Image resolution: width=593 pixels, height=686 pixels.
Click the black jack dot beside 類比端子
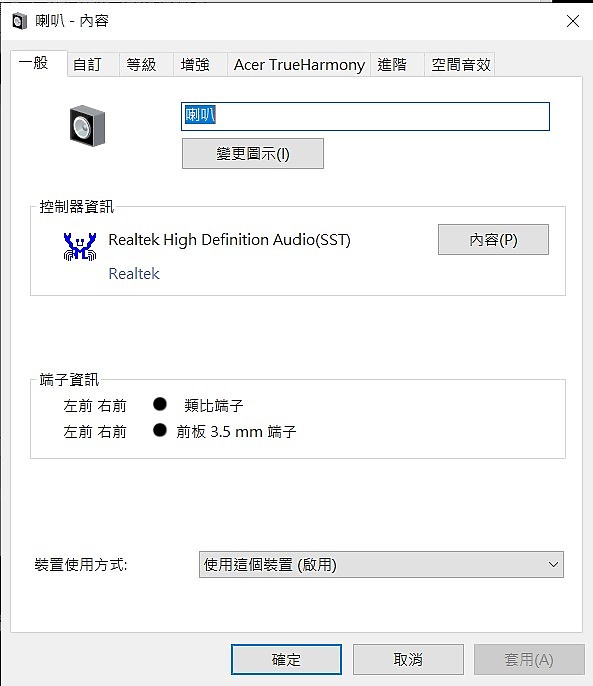point(160,404)
